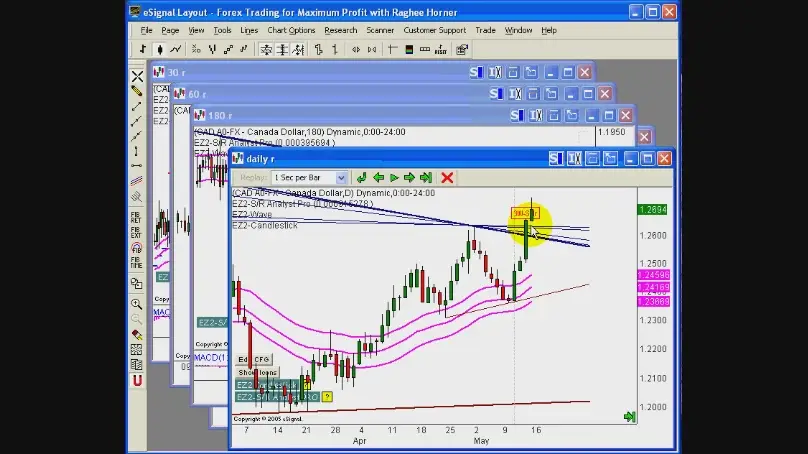
Task: Click the compress bar spacing icon
Action: click(x=372, y=49)
